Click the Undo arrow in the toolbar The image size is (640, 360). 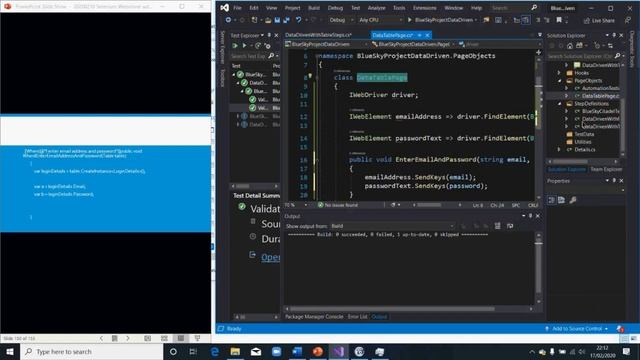(298, 20)
